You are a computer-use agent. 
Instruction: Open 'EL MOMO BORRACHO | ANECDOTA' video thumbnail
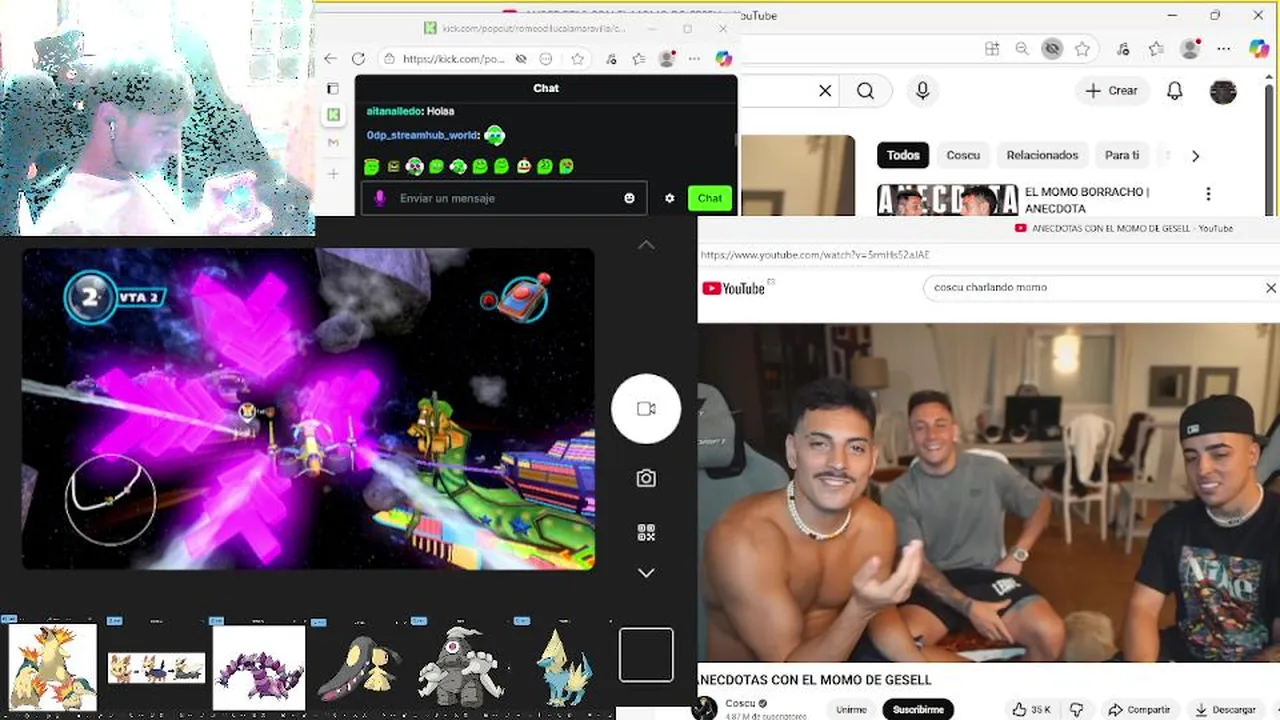pyautogui.click(x=946, y=200)
